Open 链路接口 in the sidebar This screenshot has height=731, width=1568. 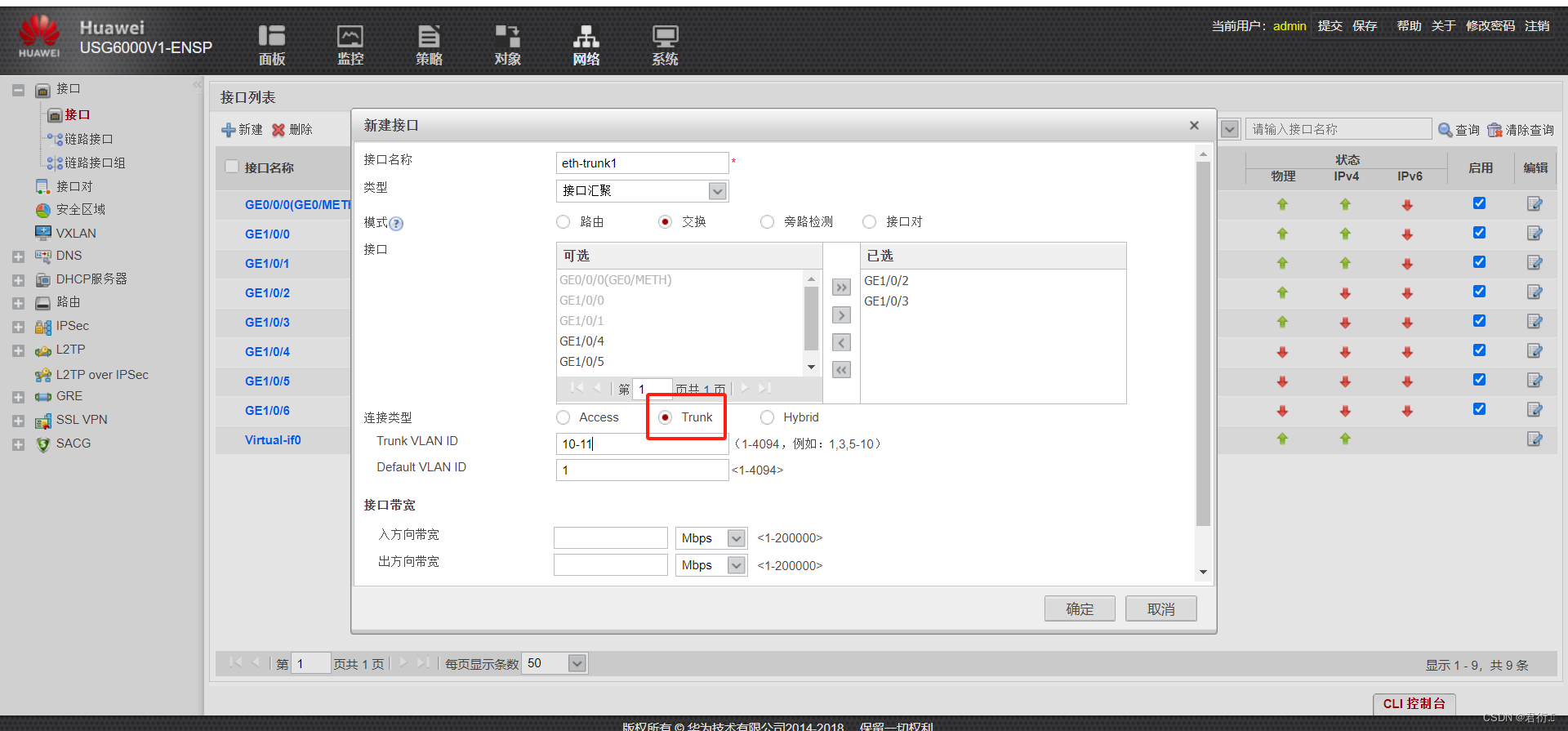pyautogui.click(x=88, y=140)
